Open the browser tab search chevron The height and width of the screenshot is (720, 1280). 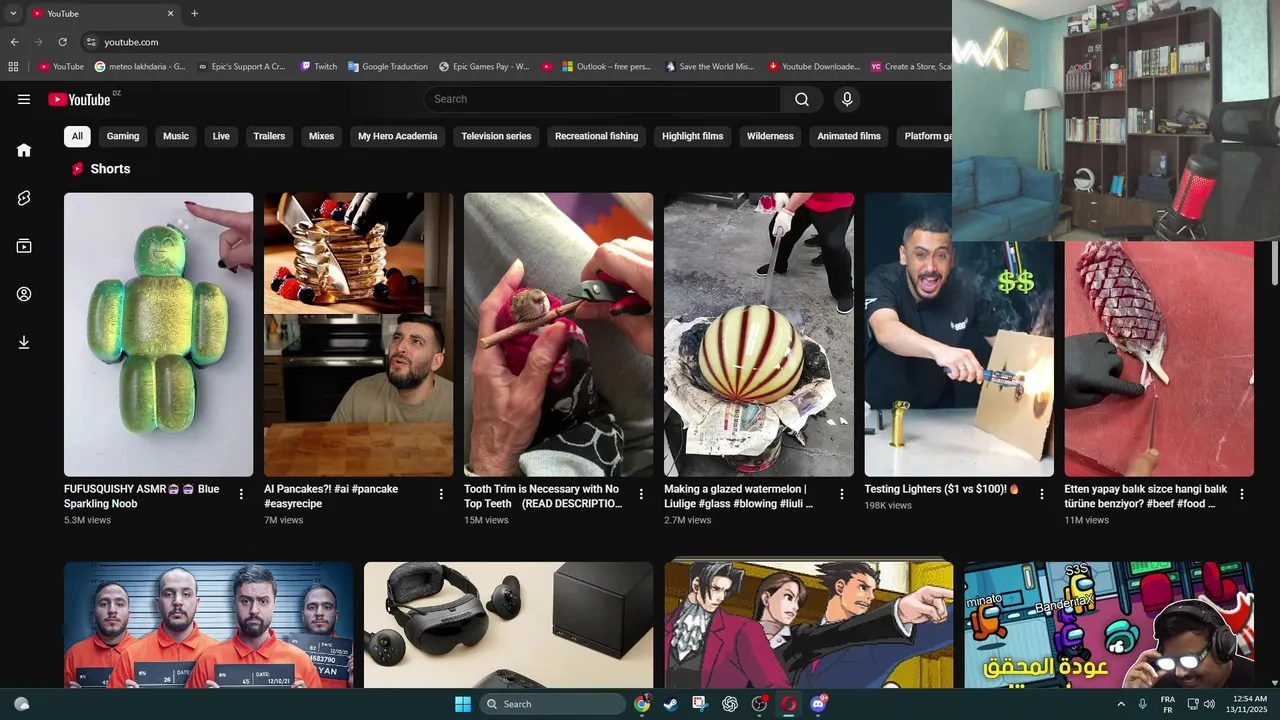pos(13,14)
